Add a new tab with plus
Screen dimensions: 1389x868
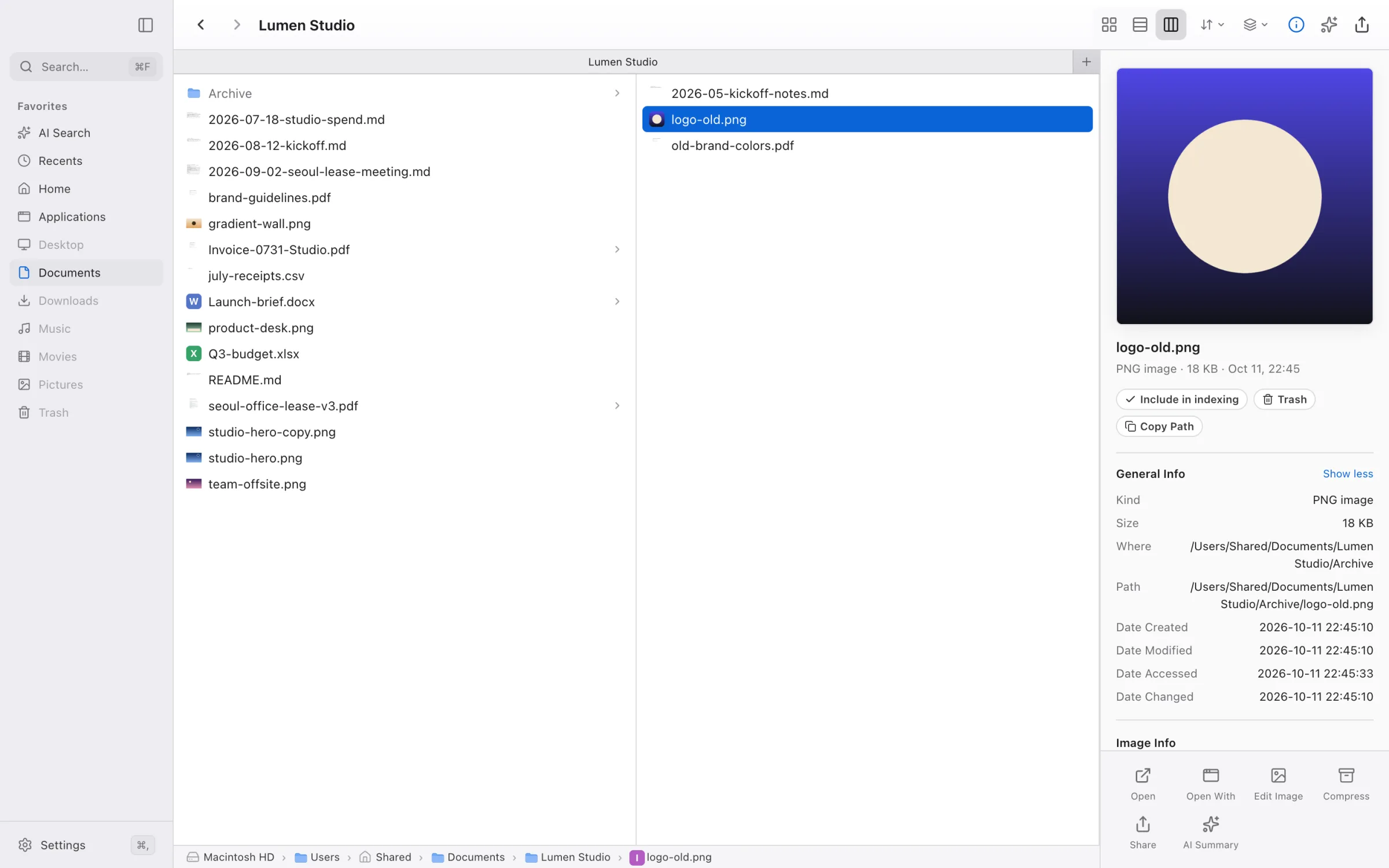click(1086, 62)
